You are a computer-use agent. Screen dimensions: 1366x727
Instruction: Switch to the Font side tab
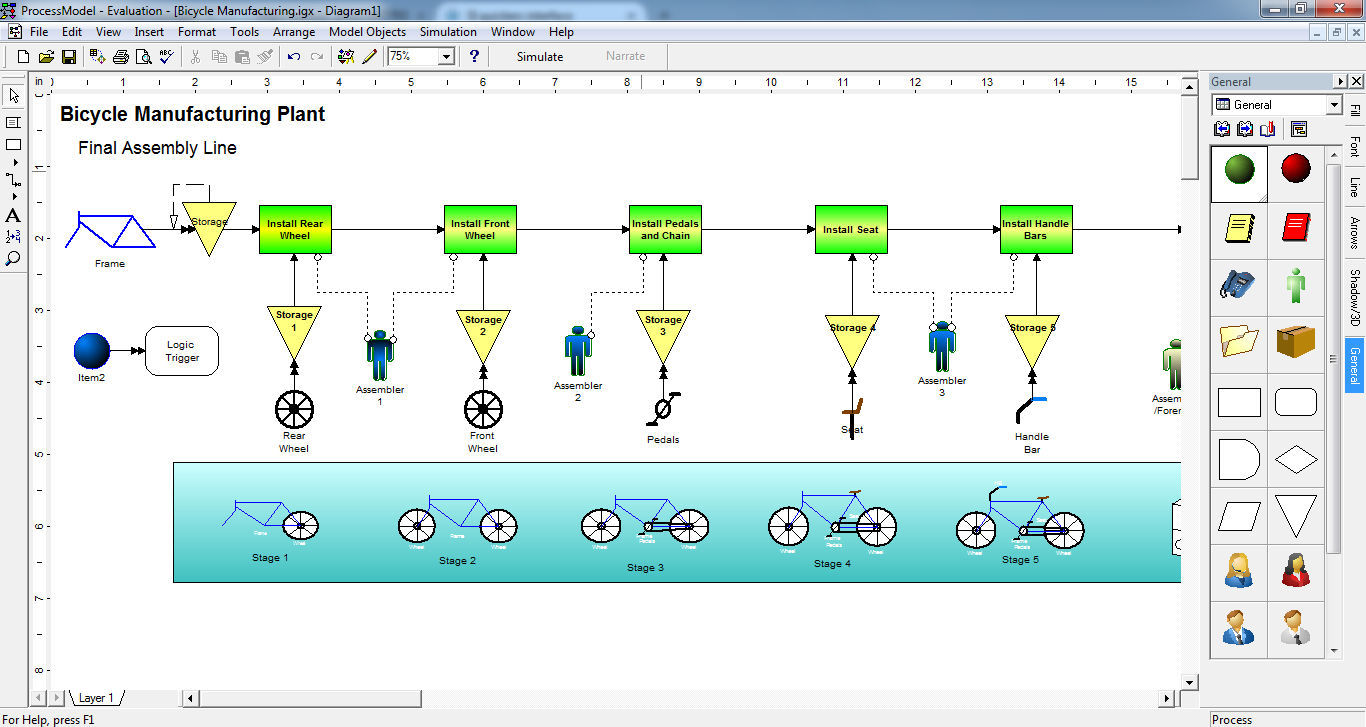[x=1355, y=147]
